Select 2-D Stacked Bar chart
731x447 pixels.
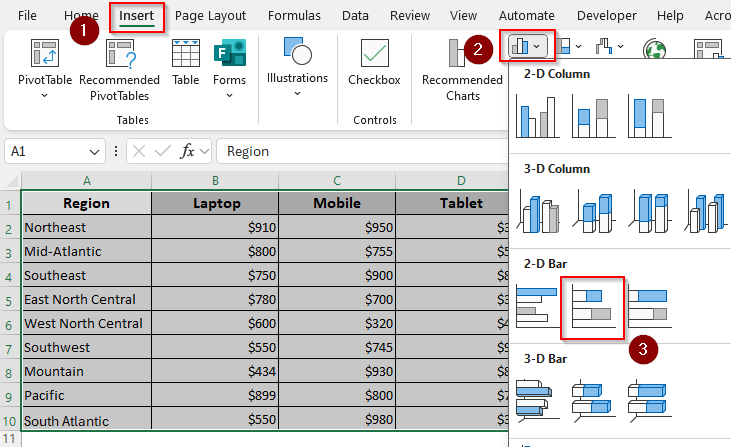click(x=593, y=308)
